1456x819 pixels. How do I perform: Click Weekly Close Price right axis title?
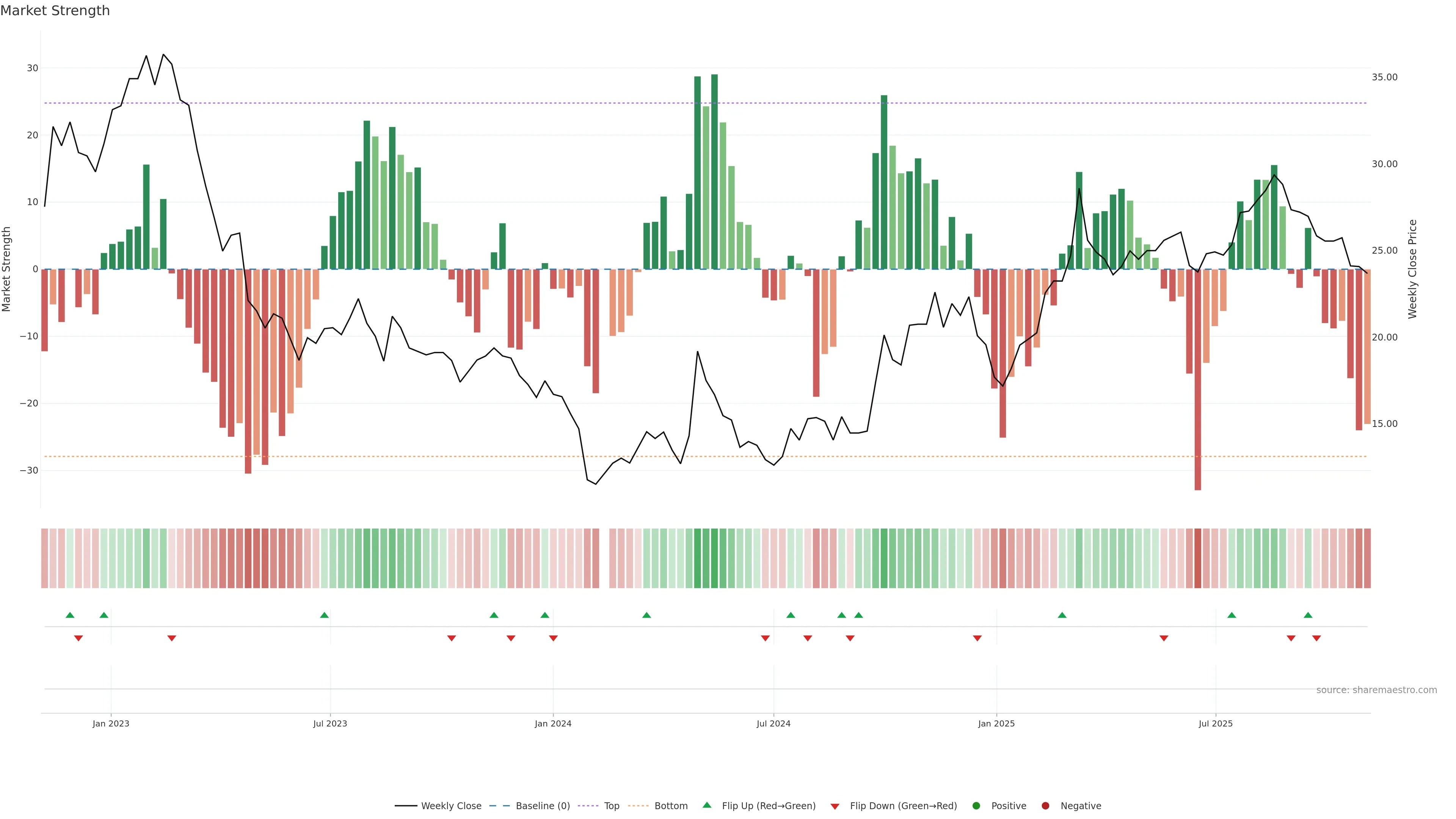point(1412,269)
